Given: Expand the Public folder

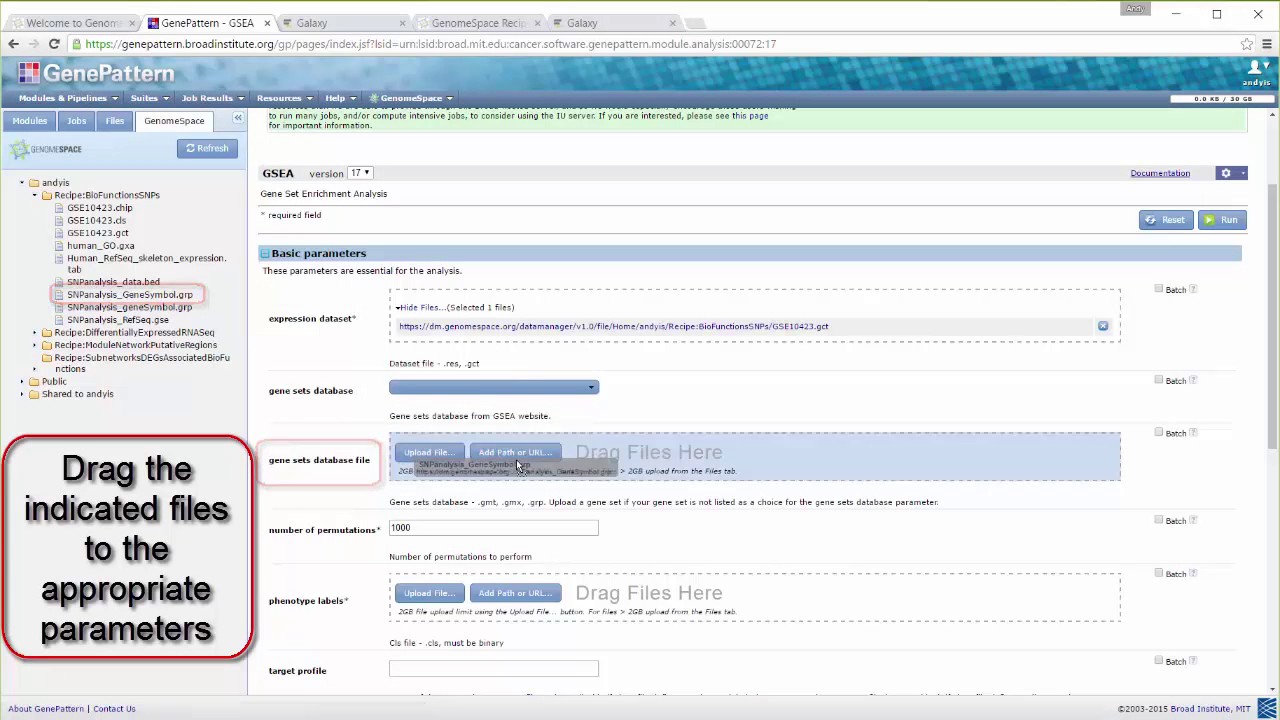Looking at the screenshot, I should coord(21,381).
